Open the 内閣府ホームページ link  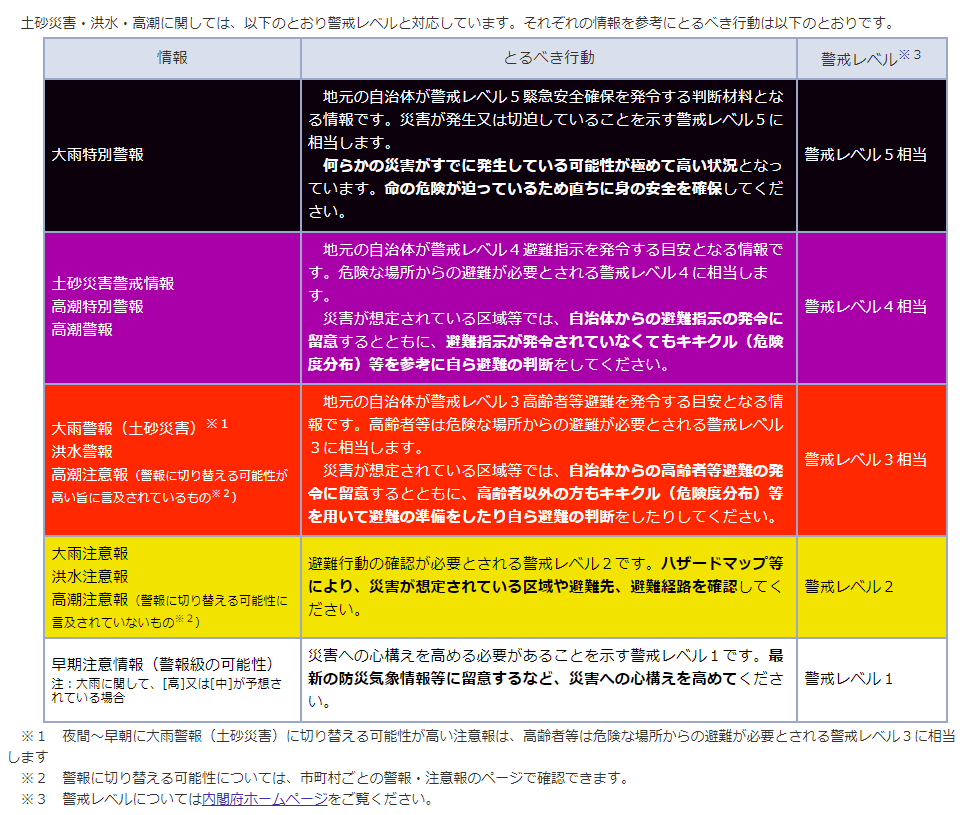[x=265, y=799]
